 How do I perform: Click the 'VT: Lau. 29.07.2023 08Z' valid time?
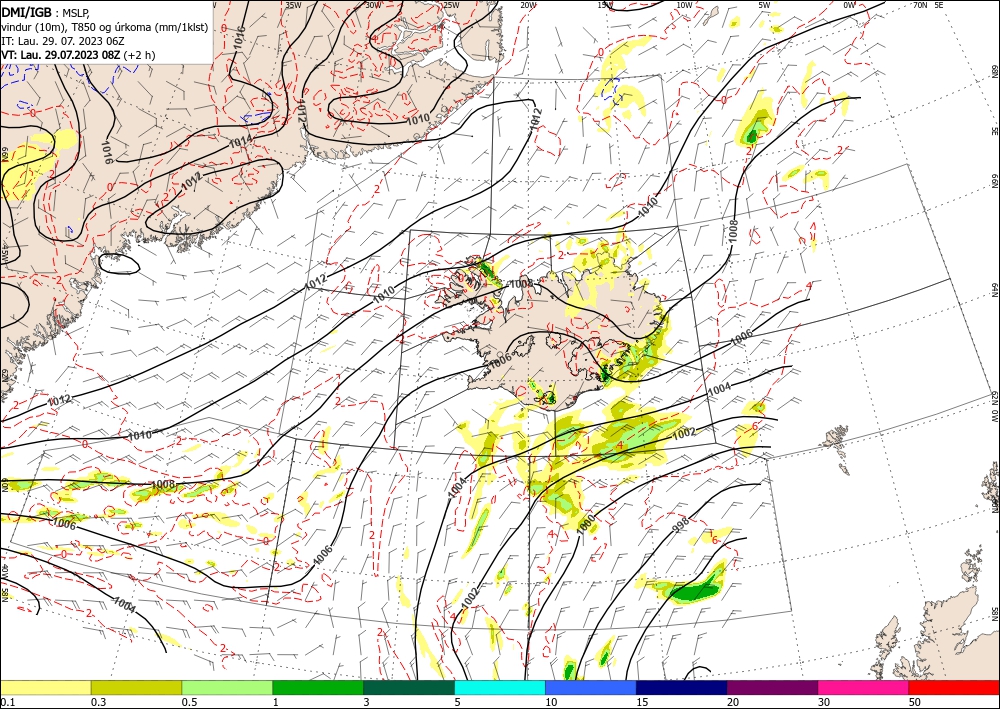point(61,55)
